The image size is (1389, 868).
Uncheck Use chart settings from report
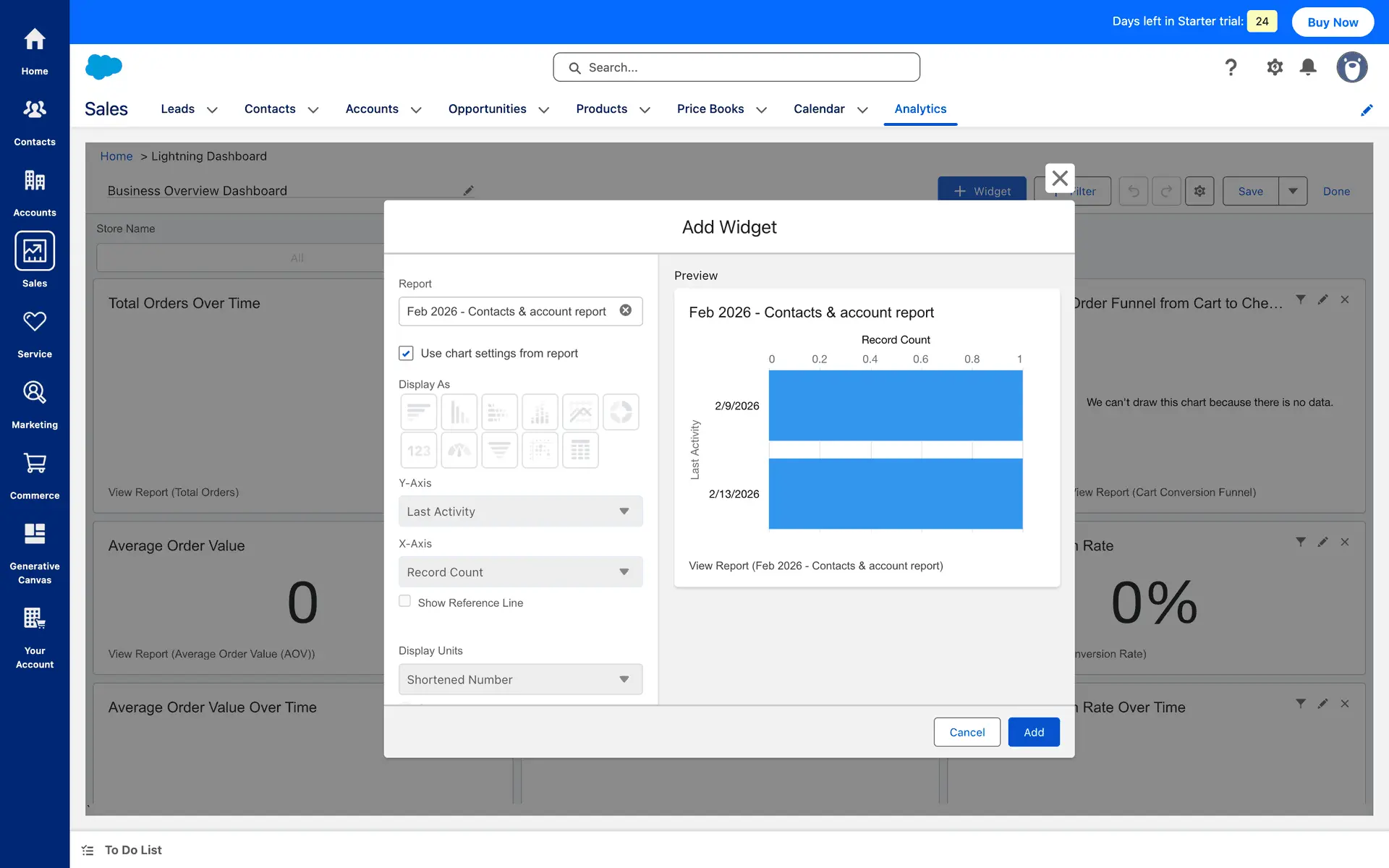click(x=406, y=353)
